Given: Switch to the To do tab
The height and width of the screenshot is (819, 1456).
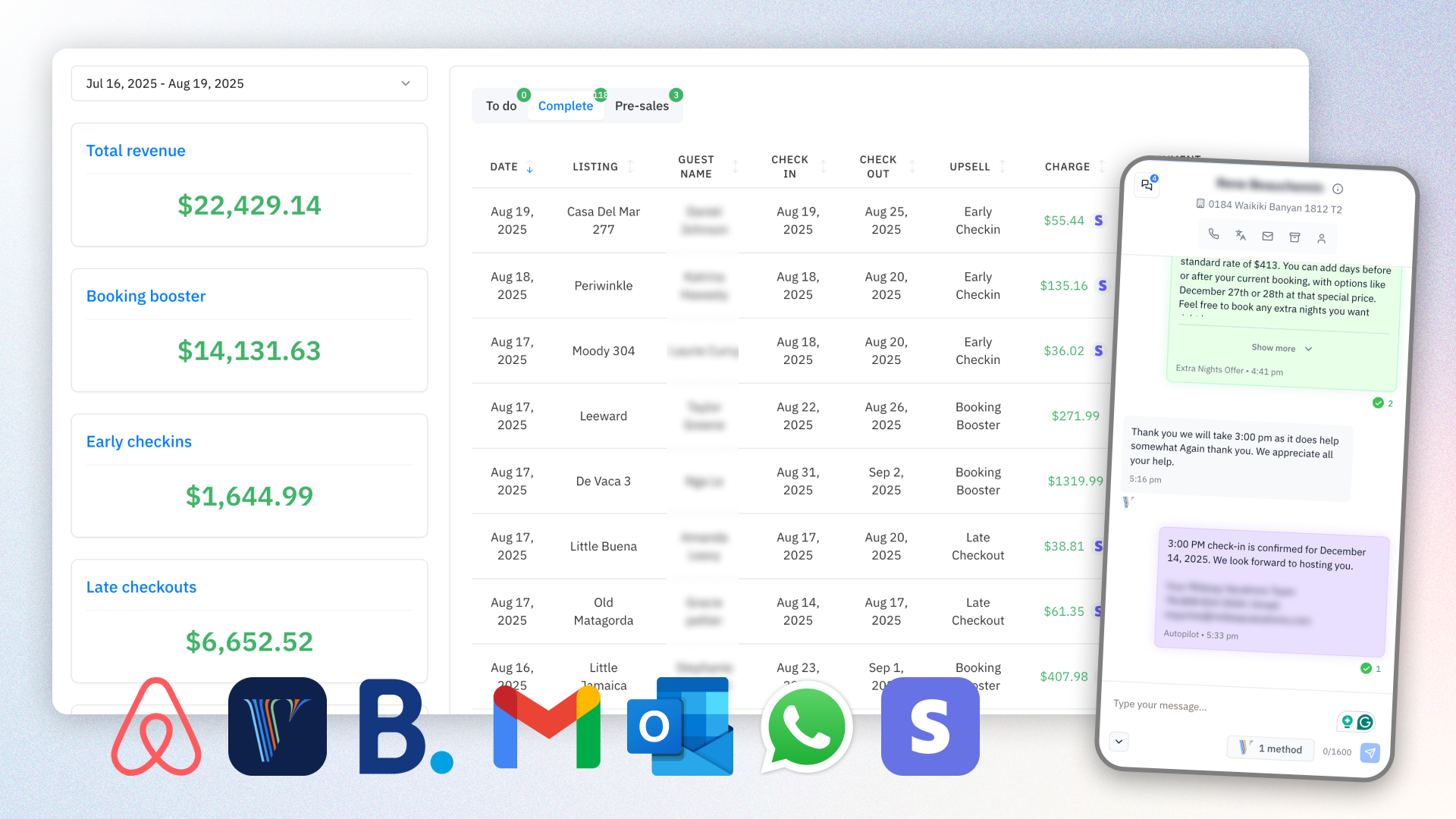Looking at the screenshot, I should pos(500,106).
